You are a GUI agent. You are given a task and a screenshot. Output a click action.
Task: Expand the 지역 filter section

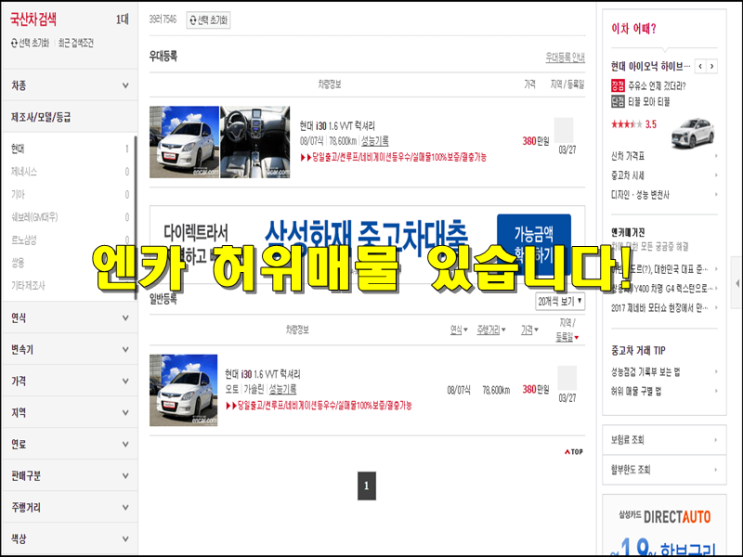[x=70, y=412]
